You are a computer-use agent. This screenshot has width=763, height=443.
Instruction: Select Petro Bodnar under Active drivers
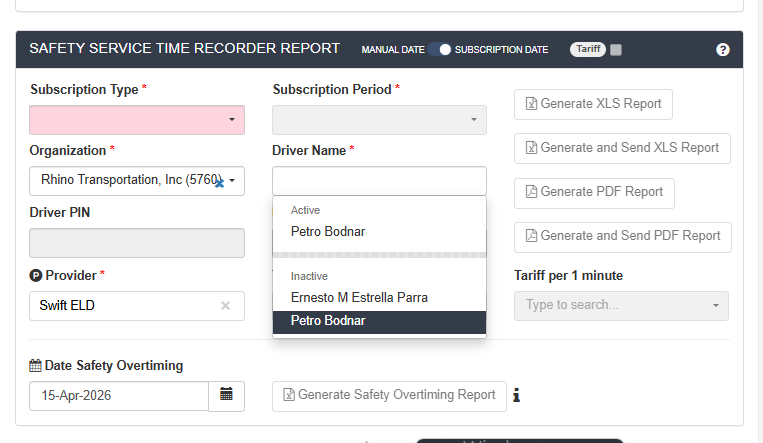(327, 231)
